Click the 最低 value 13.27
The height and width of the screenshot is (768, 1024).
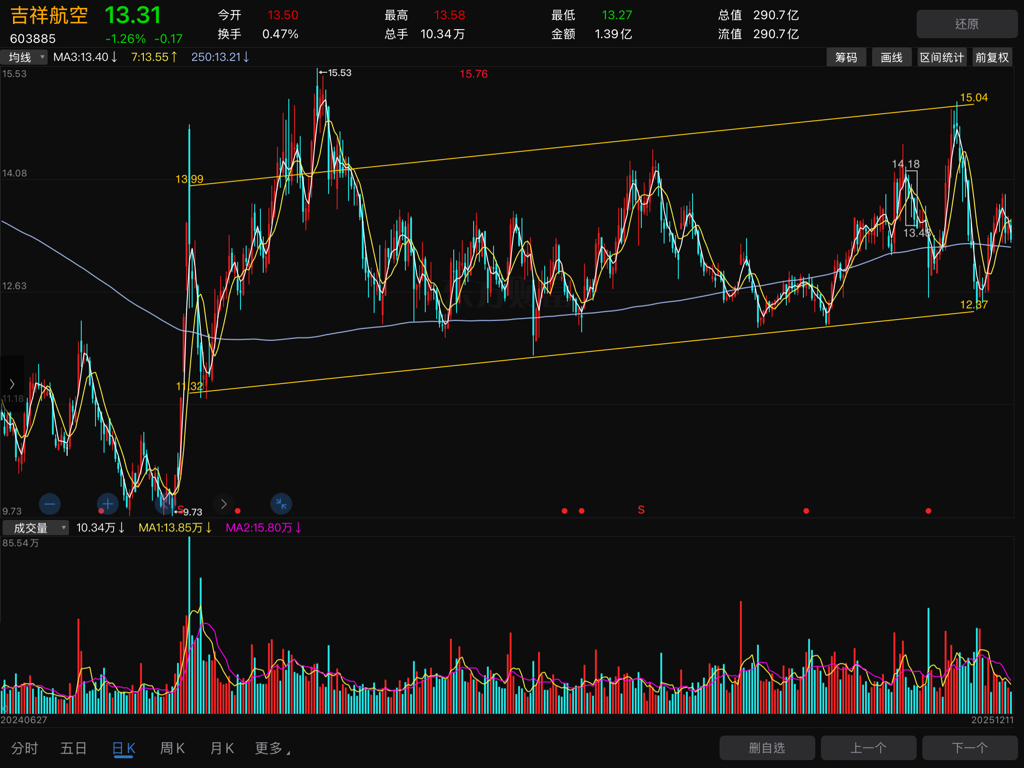[x=616, y=15]
